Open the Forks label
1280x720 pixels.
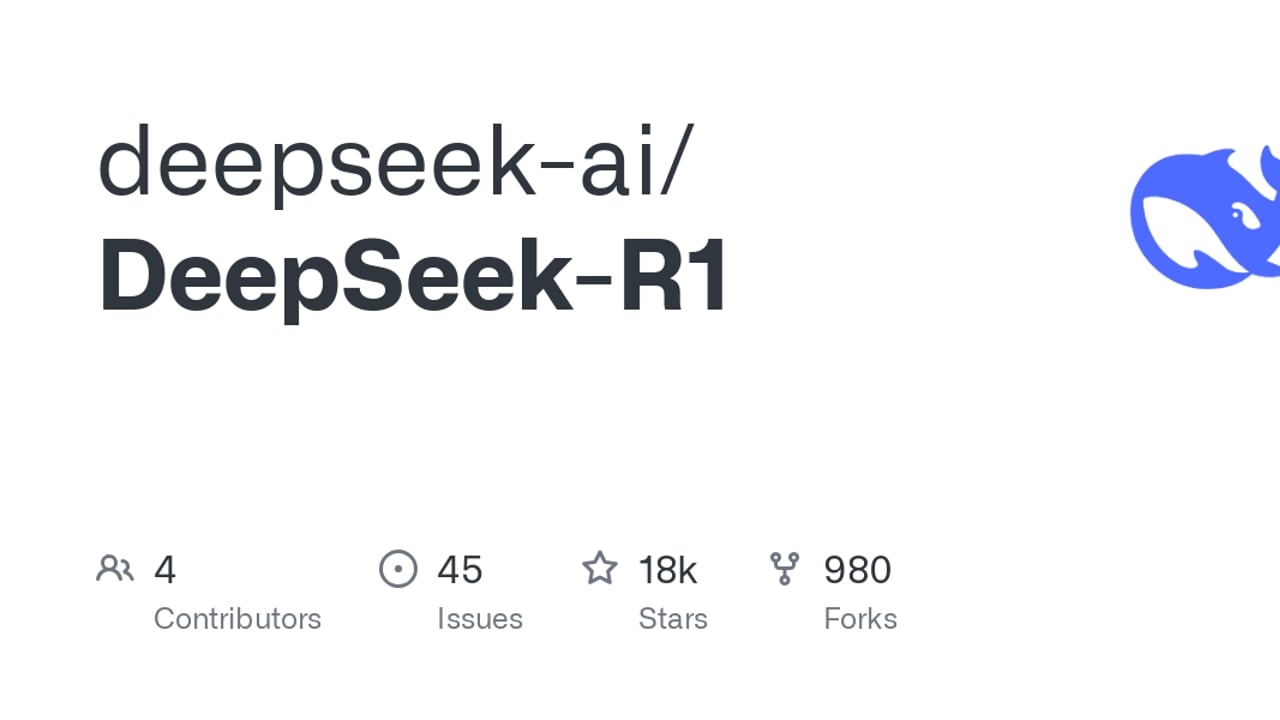pyautogui.click(x=860, y=619)
